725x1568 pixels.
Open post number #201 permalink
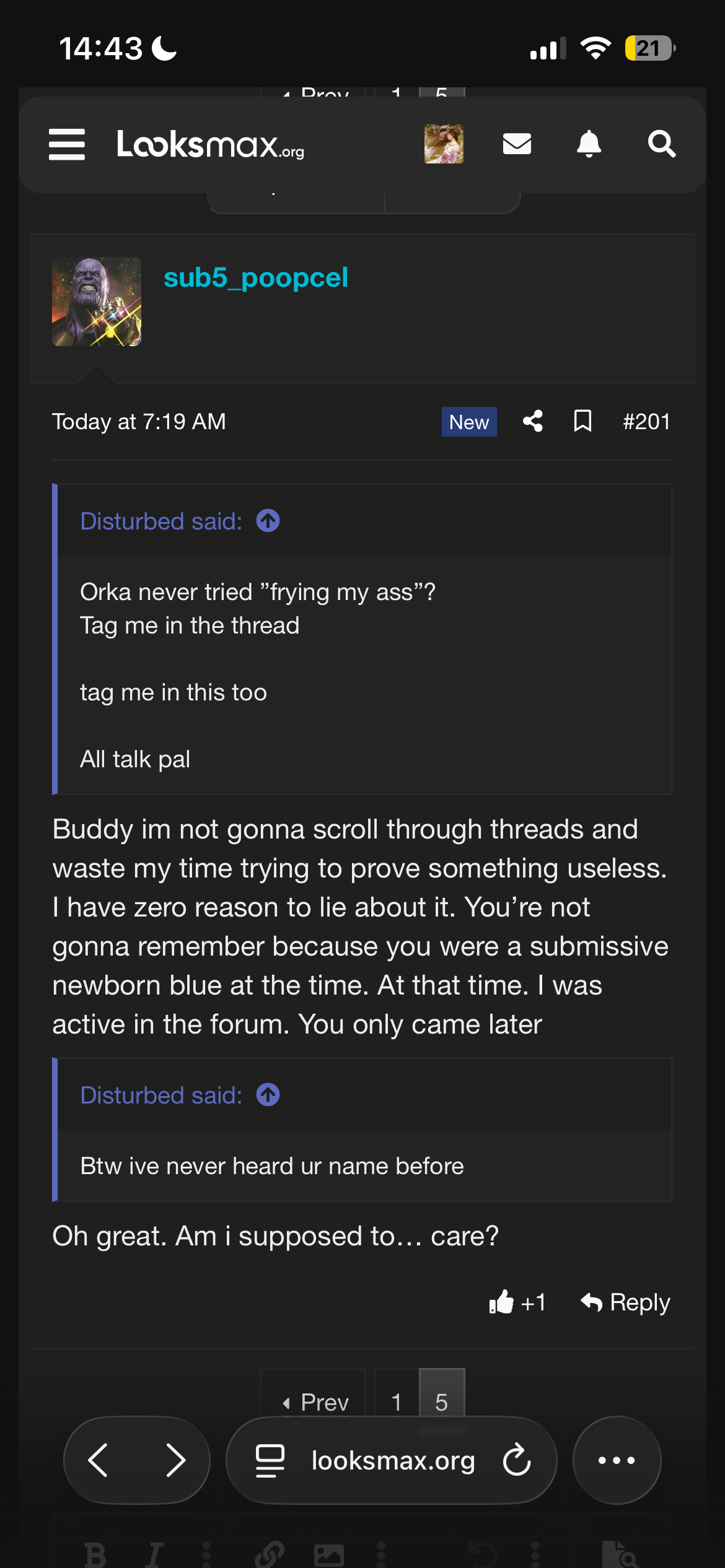coord(646,422)
